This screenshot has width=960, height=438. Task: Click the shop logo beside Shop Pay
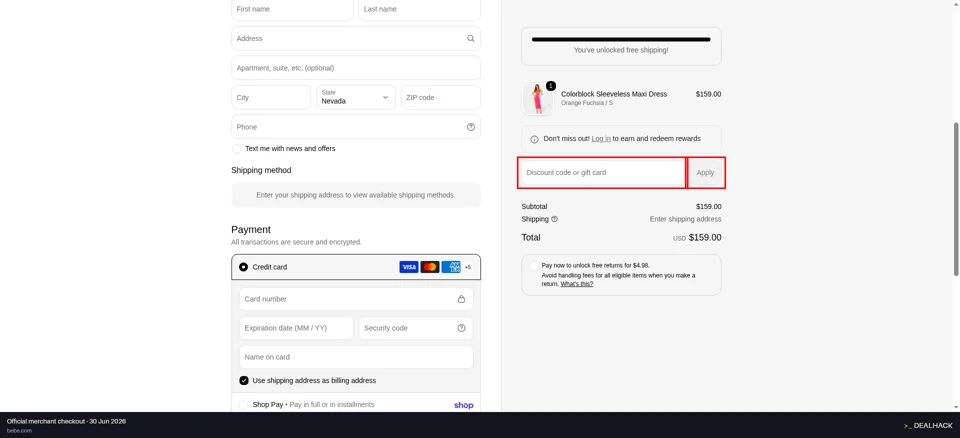point(463,405)
